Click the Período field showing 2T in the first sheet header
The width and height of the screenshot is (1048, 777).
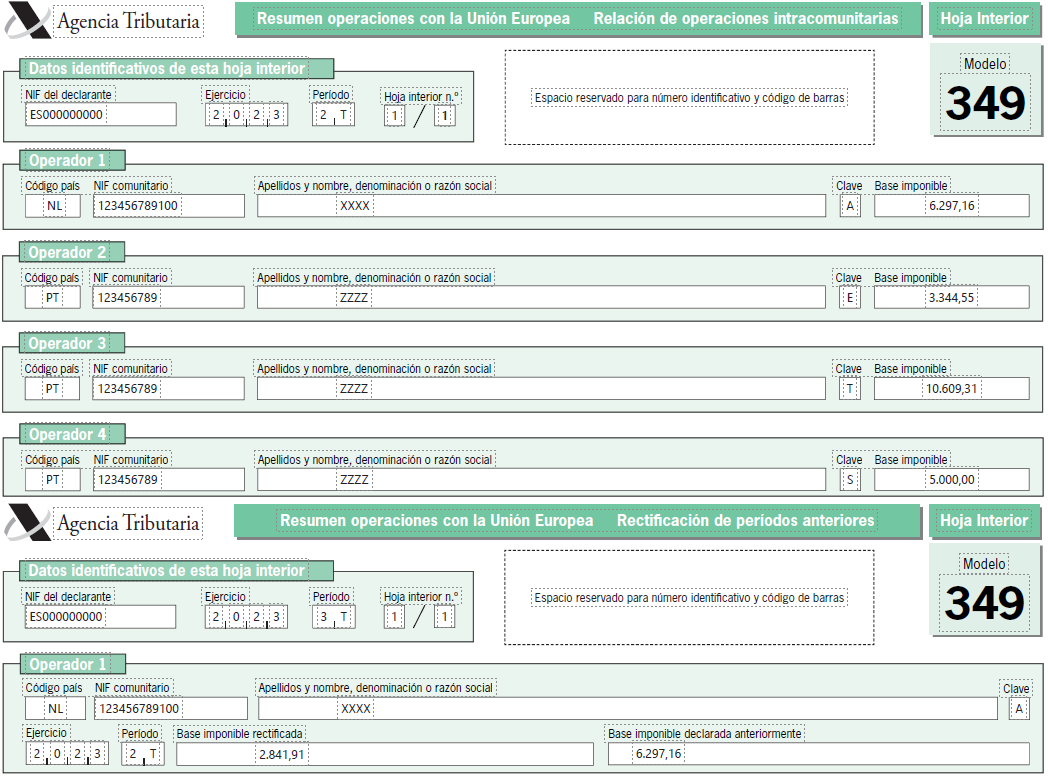[x=332, y=116]
